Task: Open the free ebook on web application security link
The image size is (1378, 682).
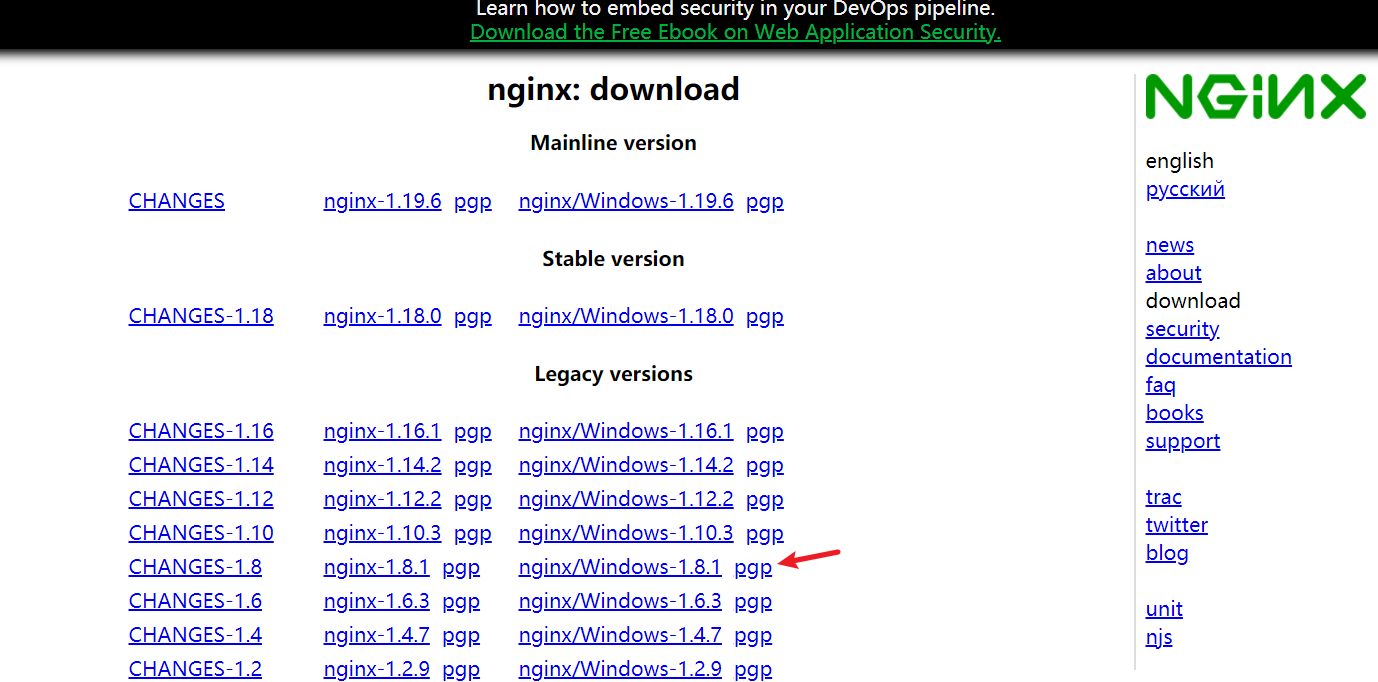Action: coord(735,32)
